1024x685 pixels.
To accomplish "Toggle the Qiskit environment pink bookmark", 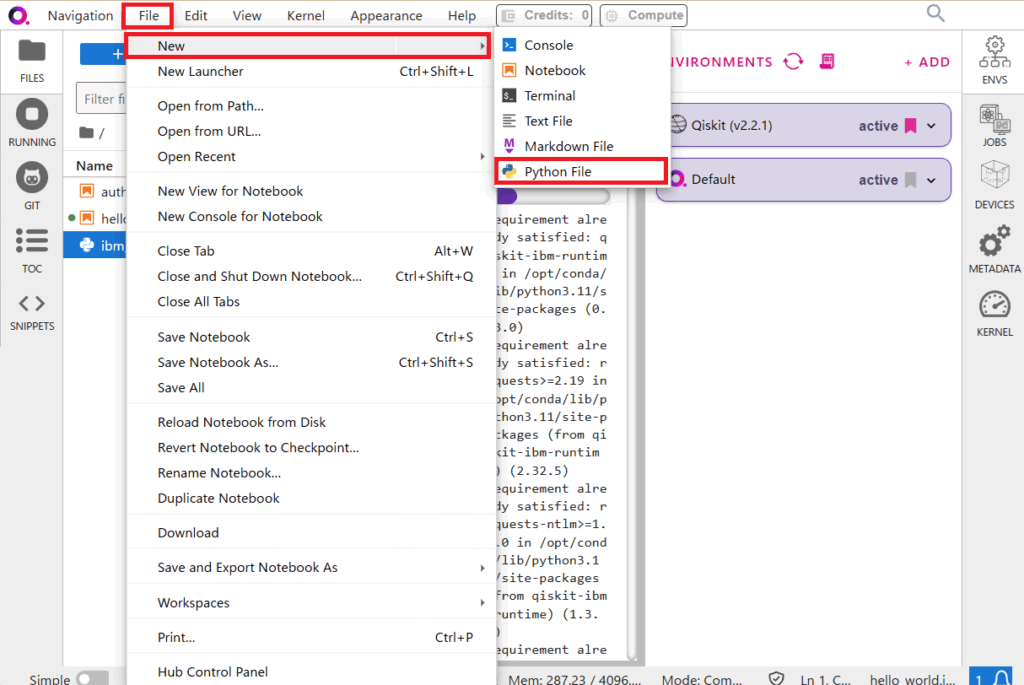I will [910, 126].
